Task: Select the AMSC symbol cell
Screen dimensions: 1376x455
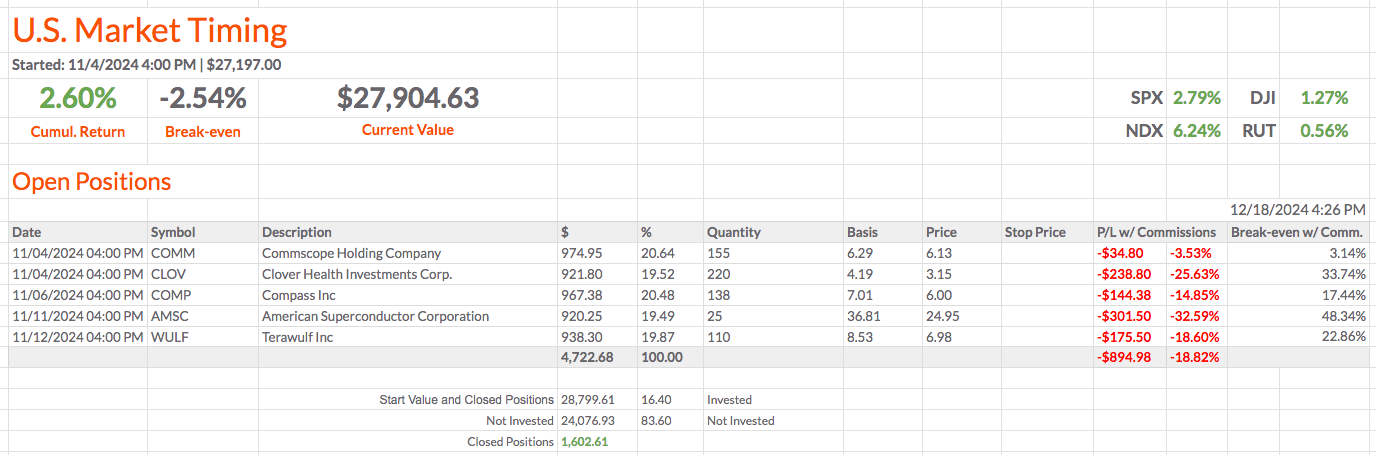Action: (x=170, y=316)
